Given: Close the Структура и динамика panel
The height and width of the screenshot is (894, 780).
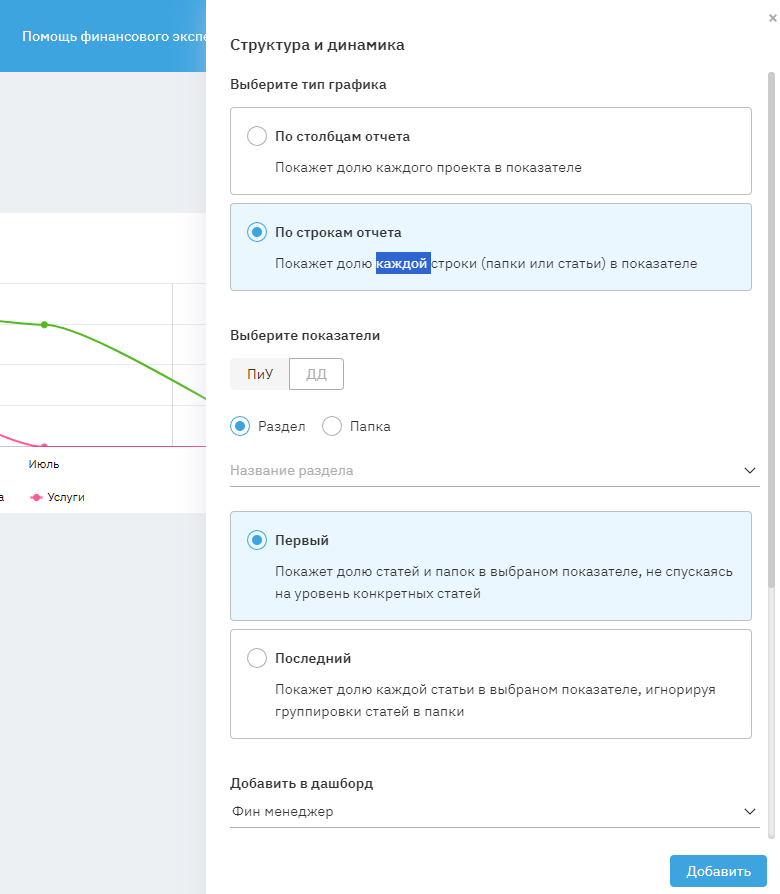Looking at the screenshot, I should [770, 17].
